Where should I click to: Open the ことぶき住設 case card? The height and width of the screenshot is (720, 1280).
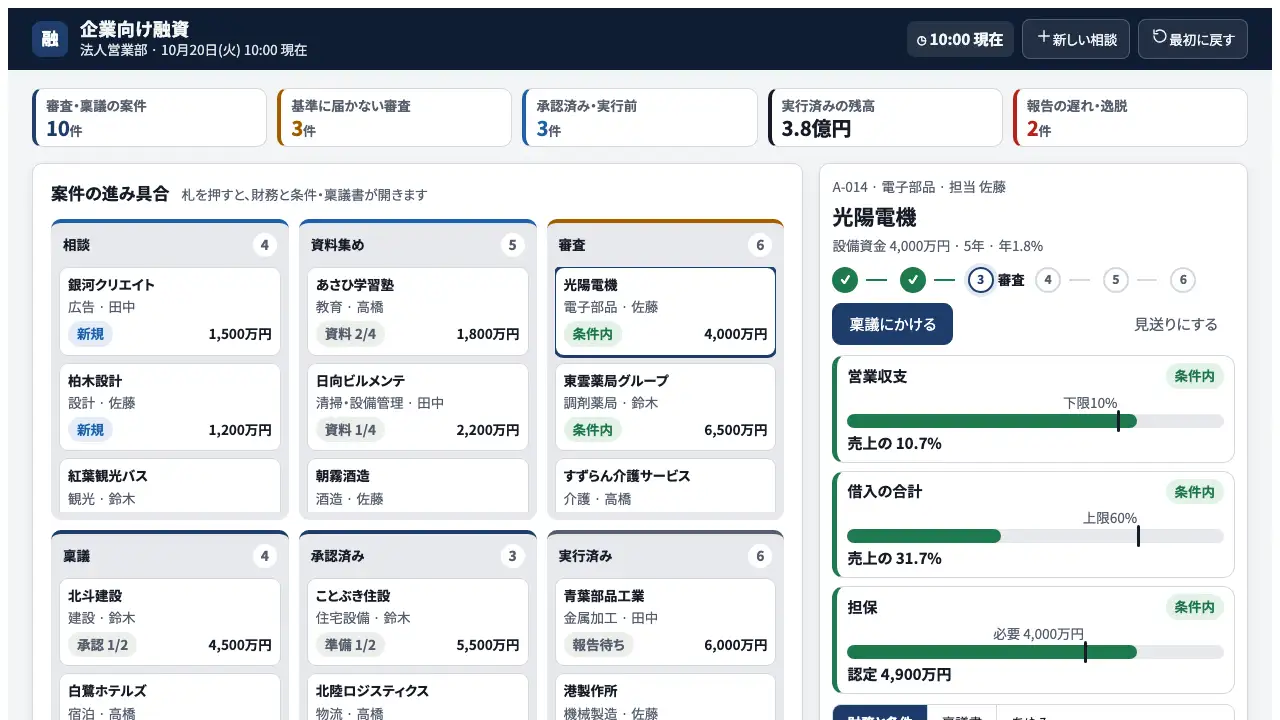tap(418, 622)
